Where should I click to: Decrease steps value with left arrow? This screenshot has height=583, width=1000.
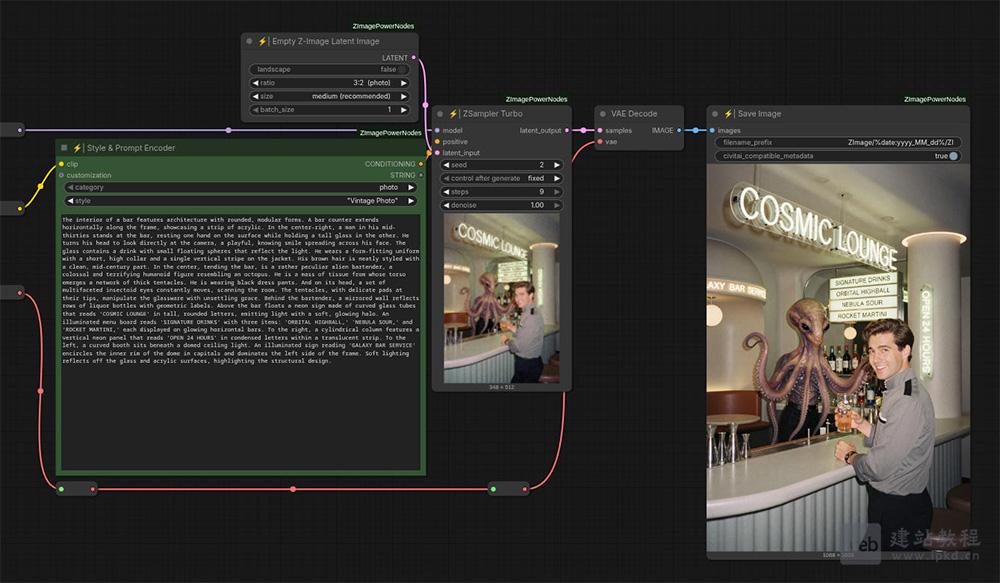click(x=445, y=192)
